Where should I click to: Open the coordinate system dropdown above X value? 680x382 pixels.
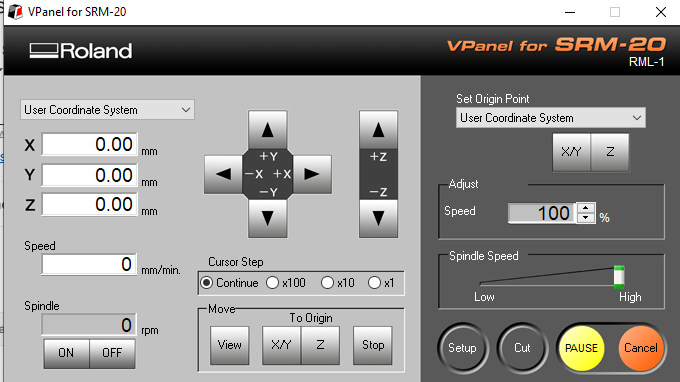click(107, 110)
